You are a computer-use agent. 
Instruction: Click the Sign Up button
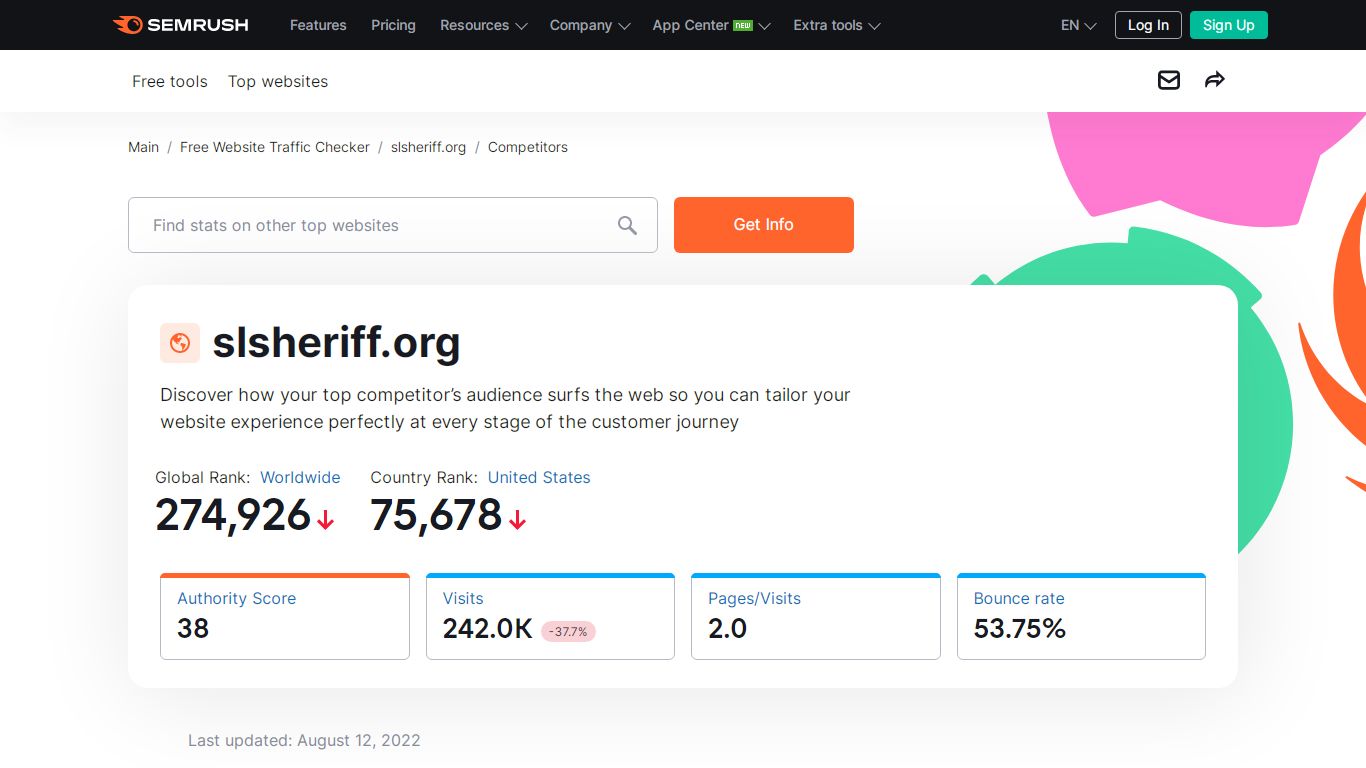pos(1229,25)
